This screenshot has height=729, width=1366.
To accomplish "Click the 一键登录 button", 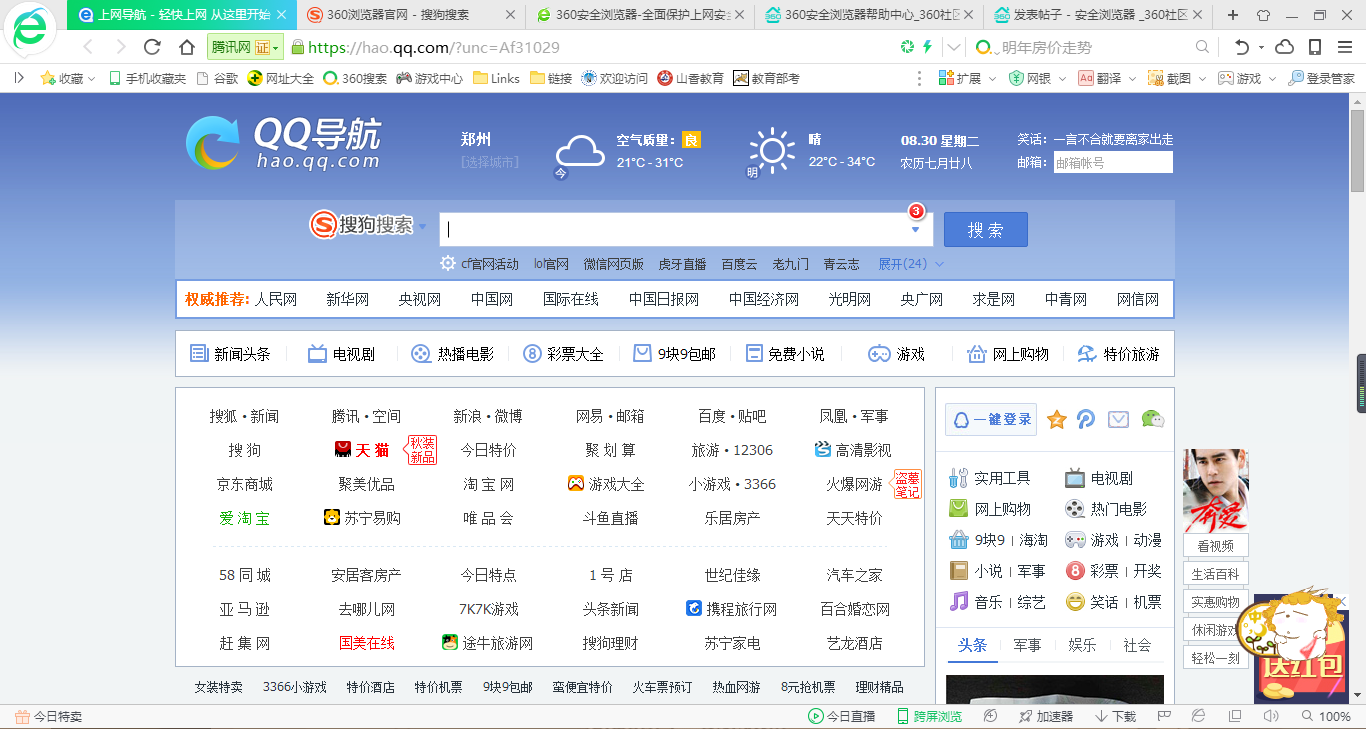I will tap(990, 420).
